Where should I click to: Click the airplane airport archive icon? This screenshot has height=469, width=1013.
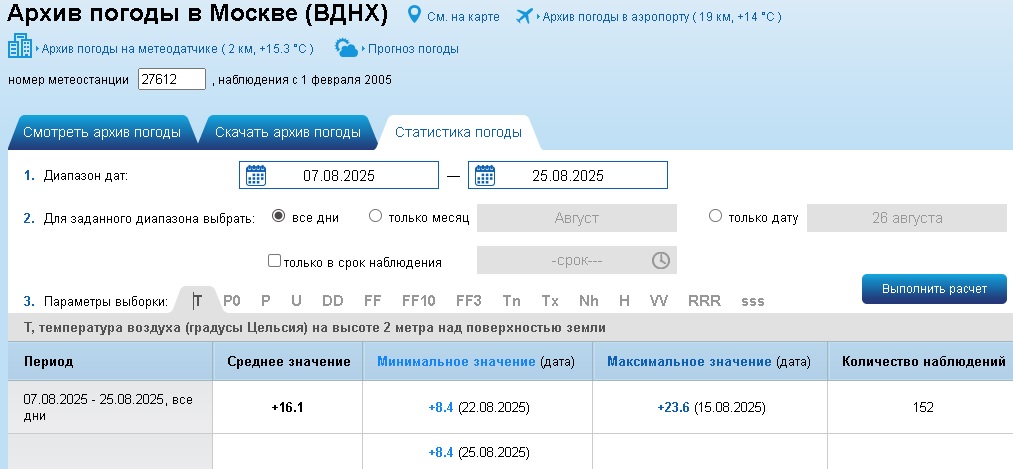pyautogui.click(x=524, y=16)
